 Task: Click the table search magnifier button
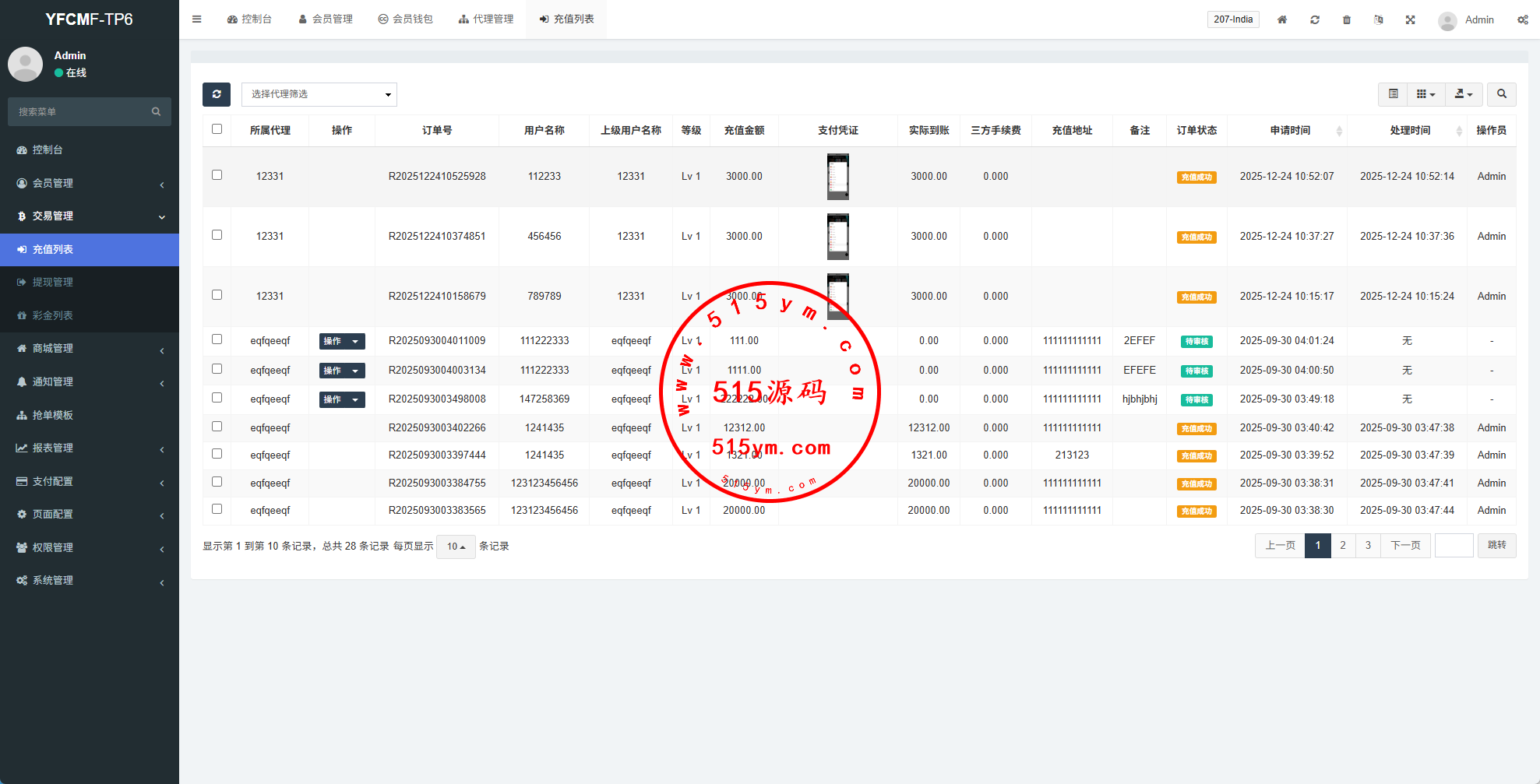1501,94
